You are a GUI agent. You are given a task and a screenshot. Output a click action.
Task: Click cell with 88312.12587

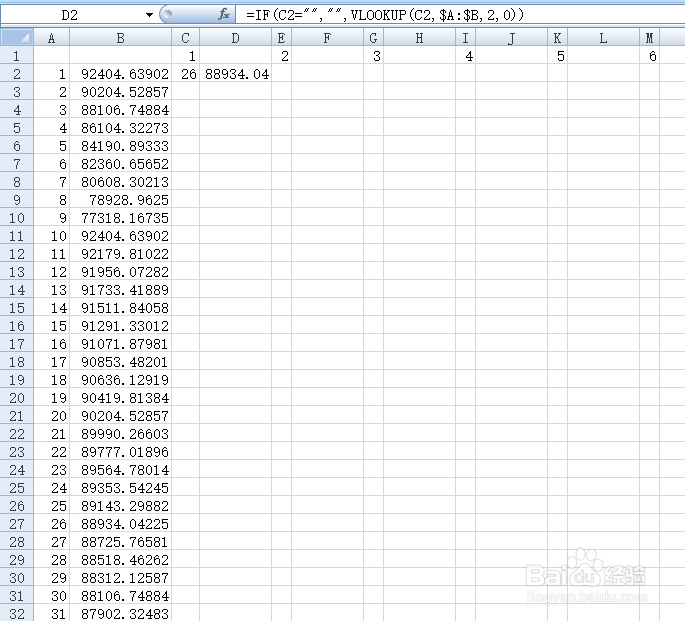(121, 578)
